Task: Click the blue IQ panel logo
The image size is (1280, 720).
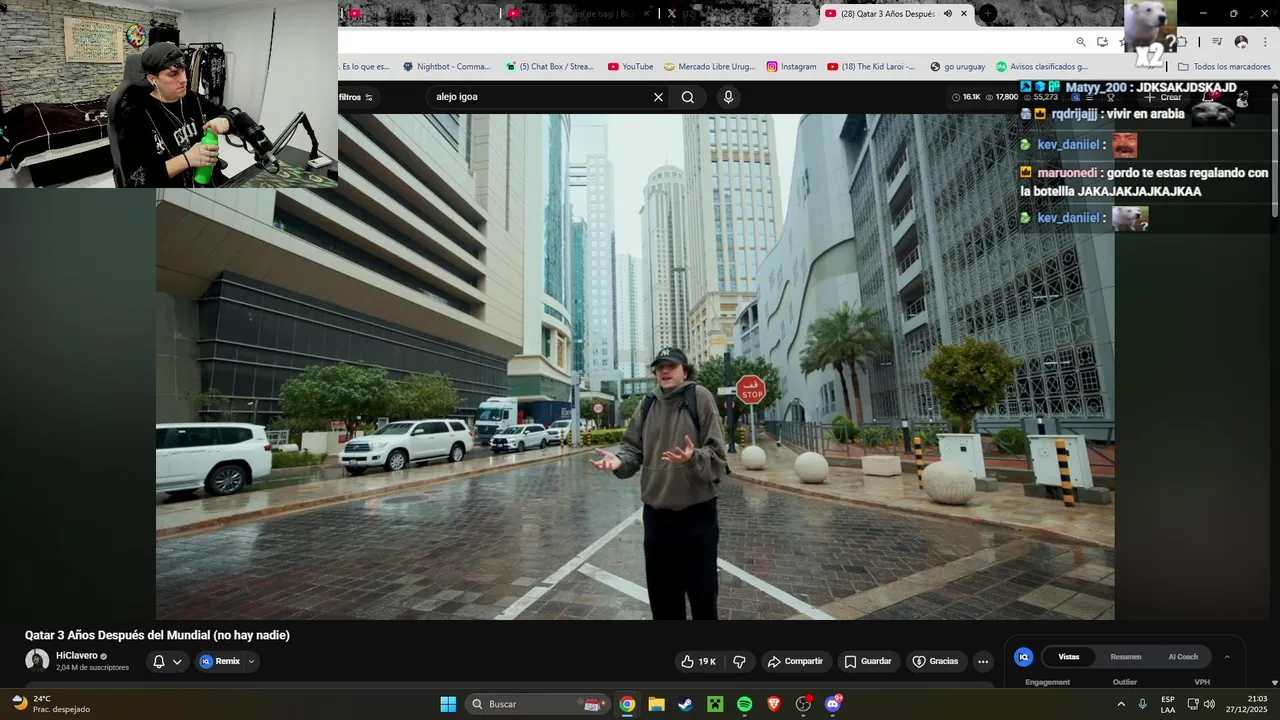Action: (1023, 657)
